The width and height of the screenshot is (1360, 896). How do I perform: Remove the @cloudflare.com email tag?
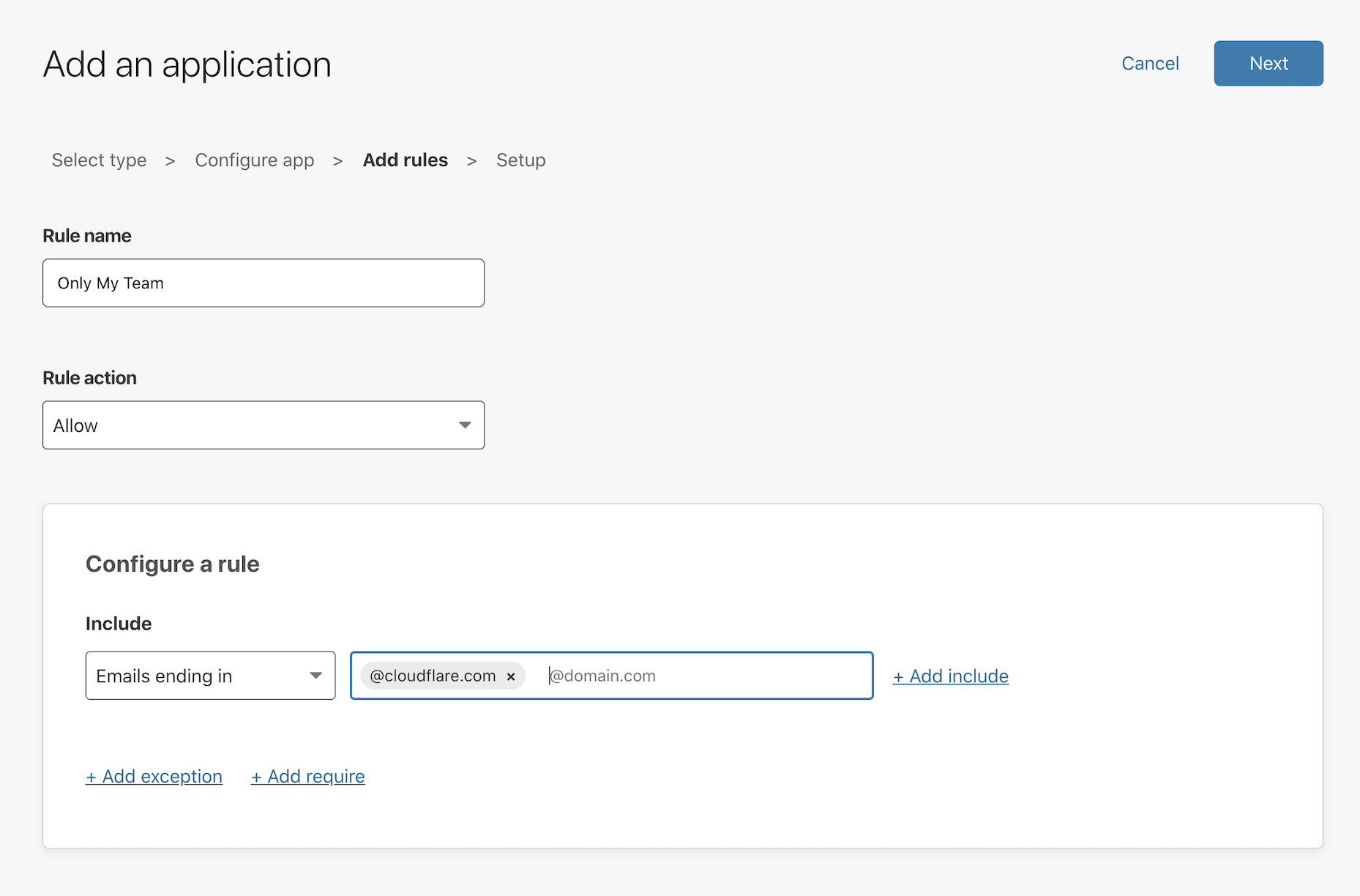(511, 676)
